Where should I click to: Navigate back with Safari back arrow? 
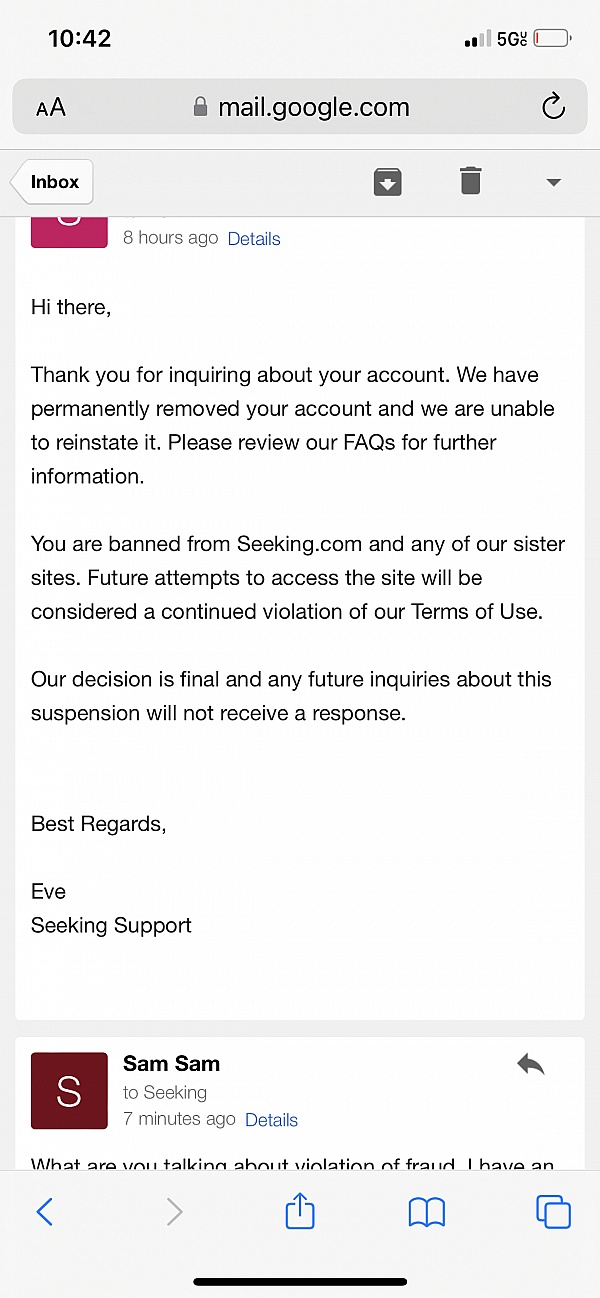click(x=45, y=1212)
